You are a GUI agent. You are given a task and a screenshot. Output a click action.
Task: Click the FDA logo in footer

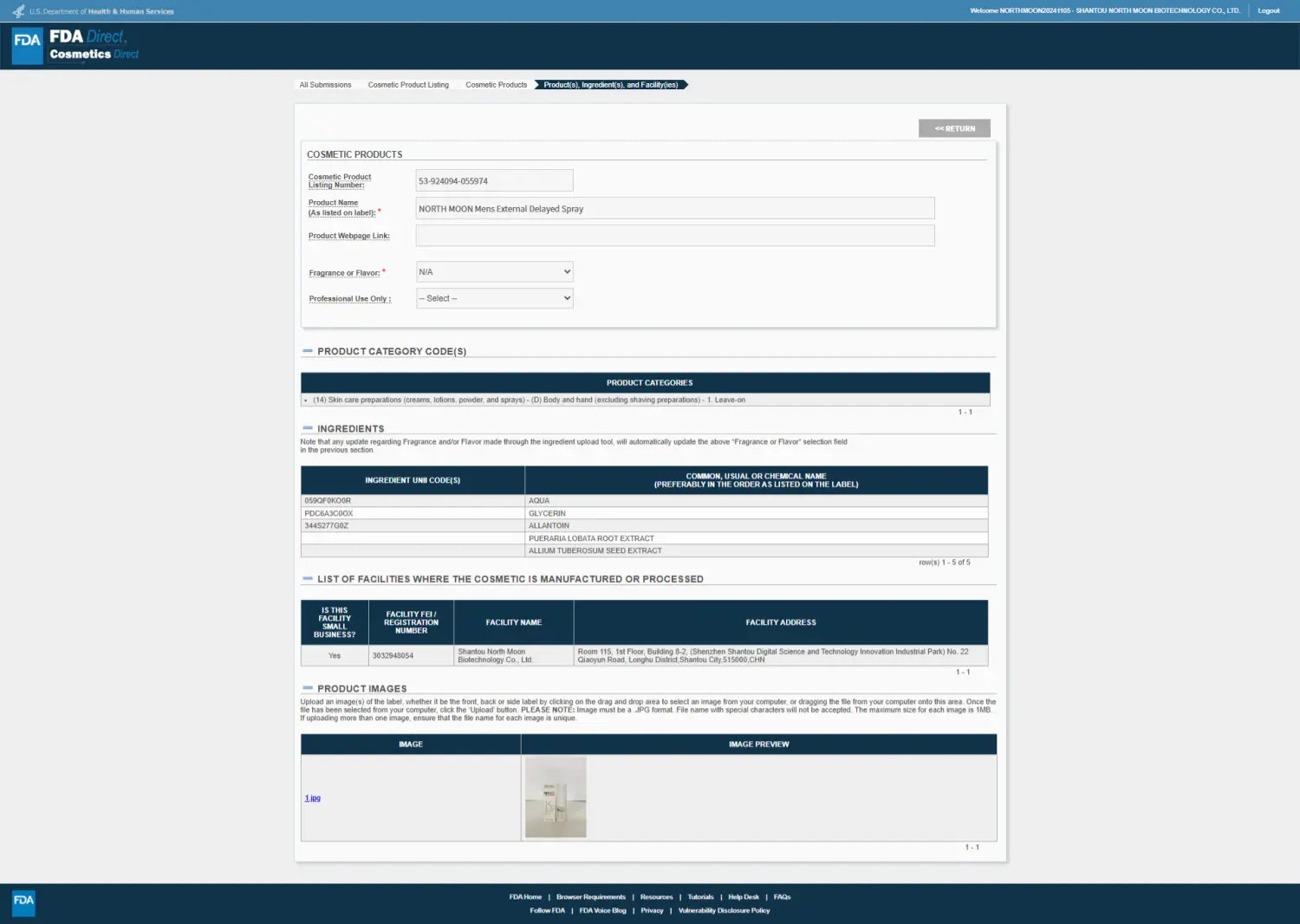pyautogui.click(x=23, y=902)
